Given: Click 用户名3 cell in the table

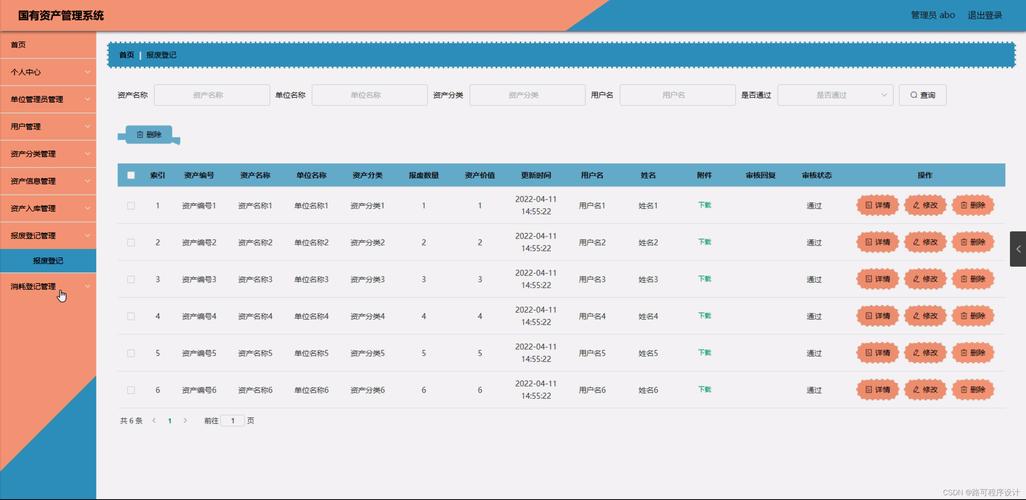Looking at the screenshot, I should (592, 279).
